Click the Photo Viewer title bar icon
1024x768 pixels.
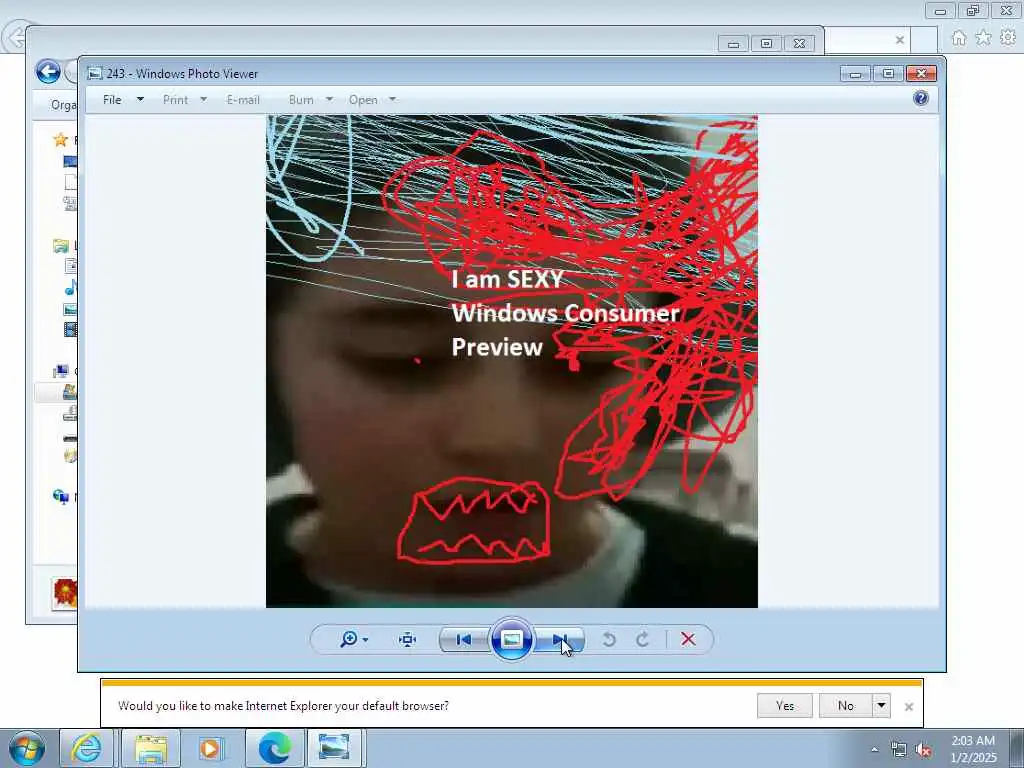[x=95, y=74]
